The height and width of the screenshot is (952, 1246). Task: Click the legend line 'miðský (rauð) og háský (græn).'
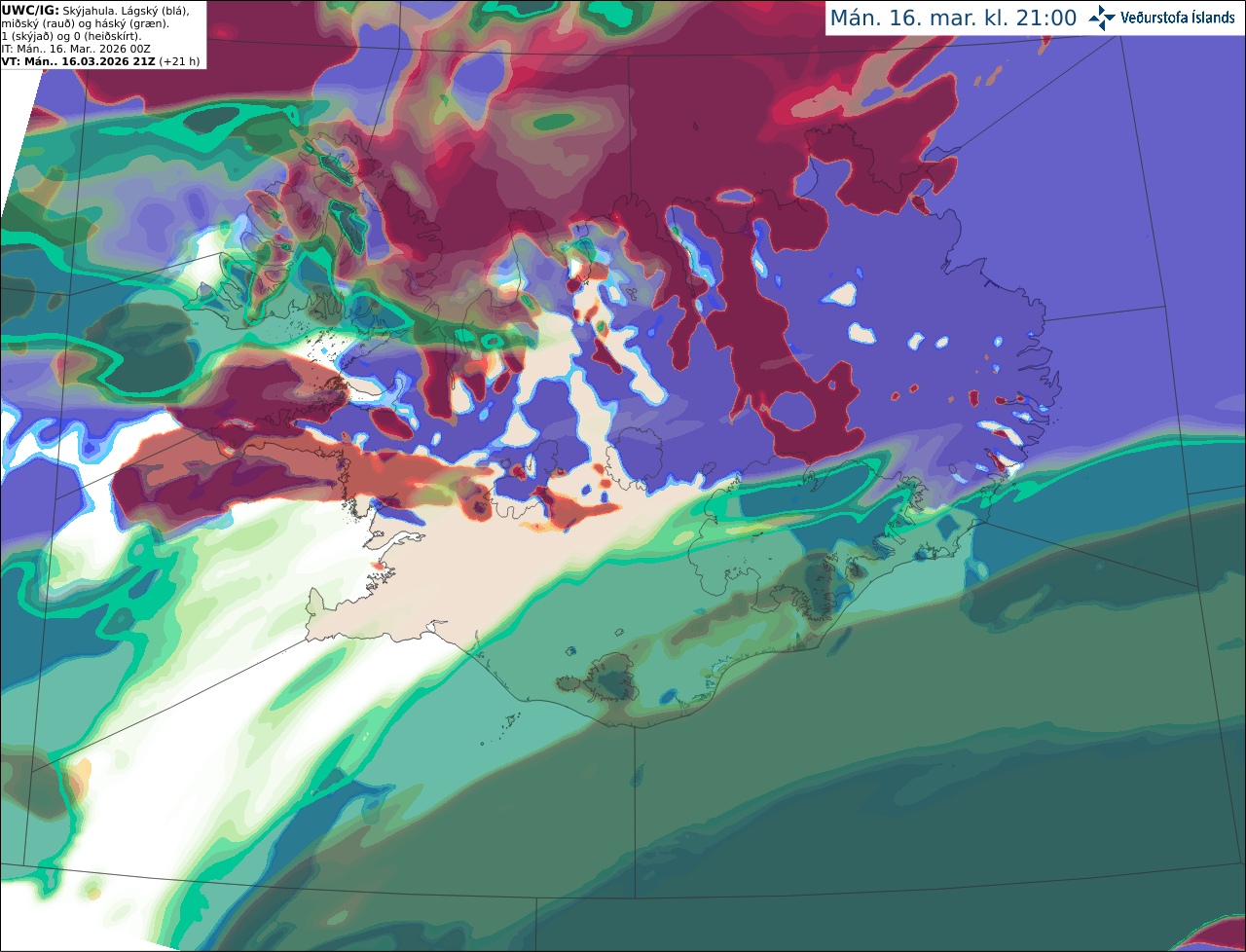[x=85, y=23]
